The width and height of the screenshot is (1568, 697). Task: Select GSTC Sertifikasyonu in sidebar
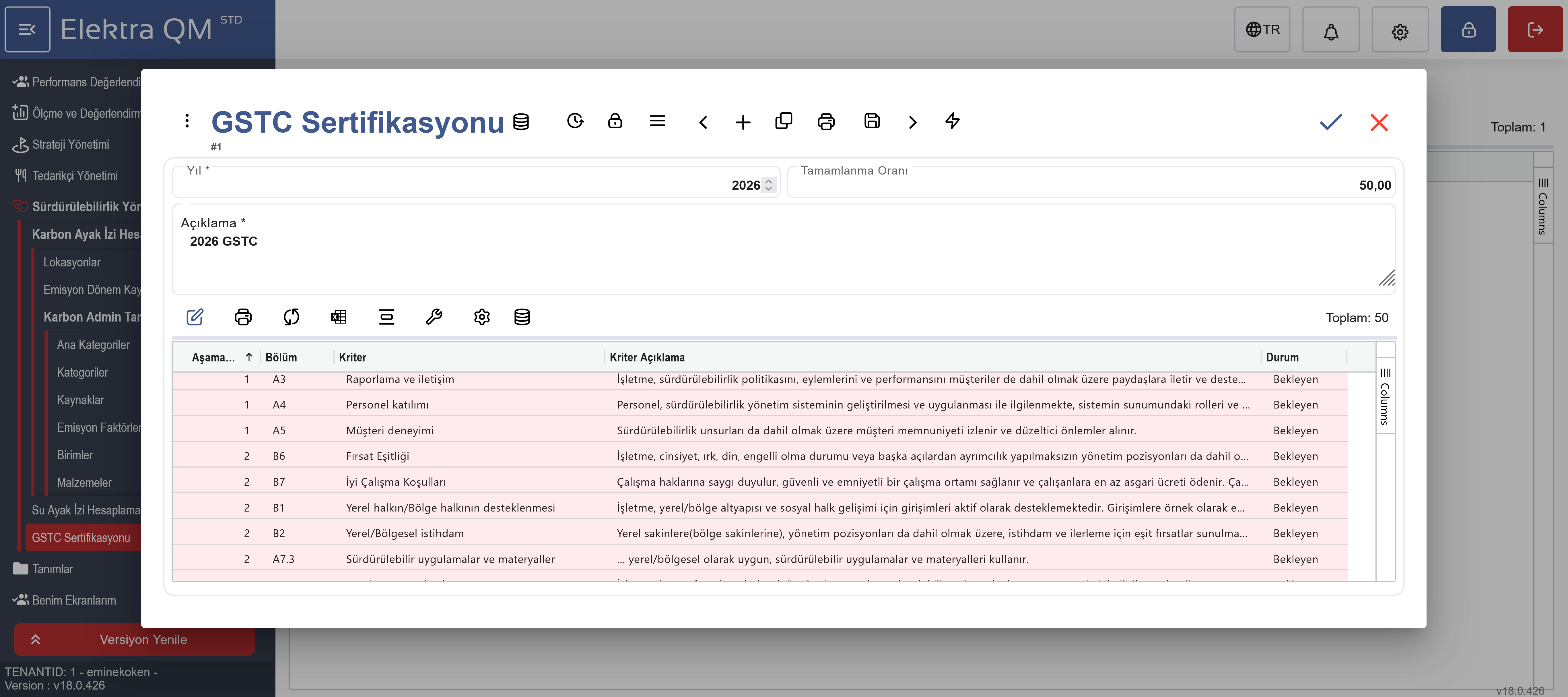[81, 538]
